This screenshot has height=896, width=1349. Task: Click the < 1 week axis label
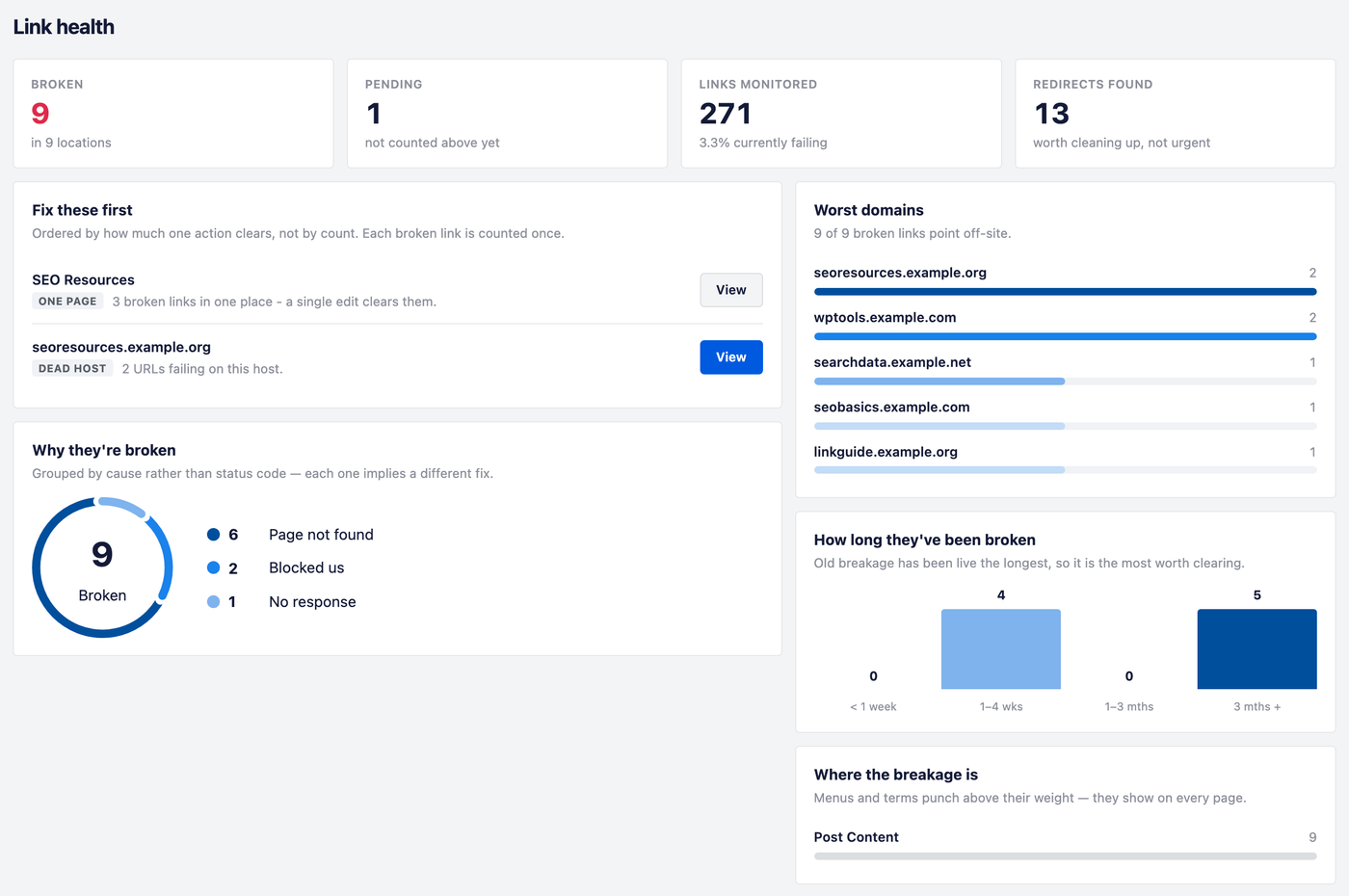(873, 707)
